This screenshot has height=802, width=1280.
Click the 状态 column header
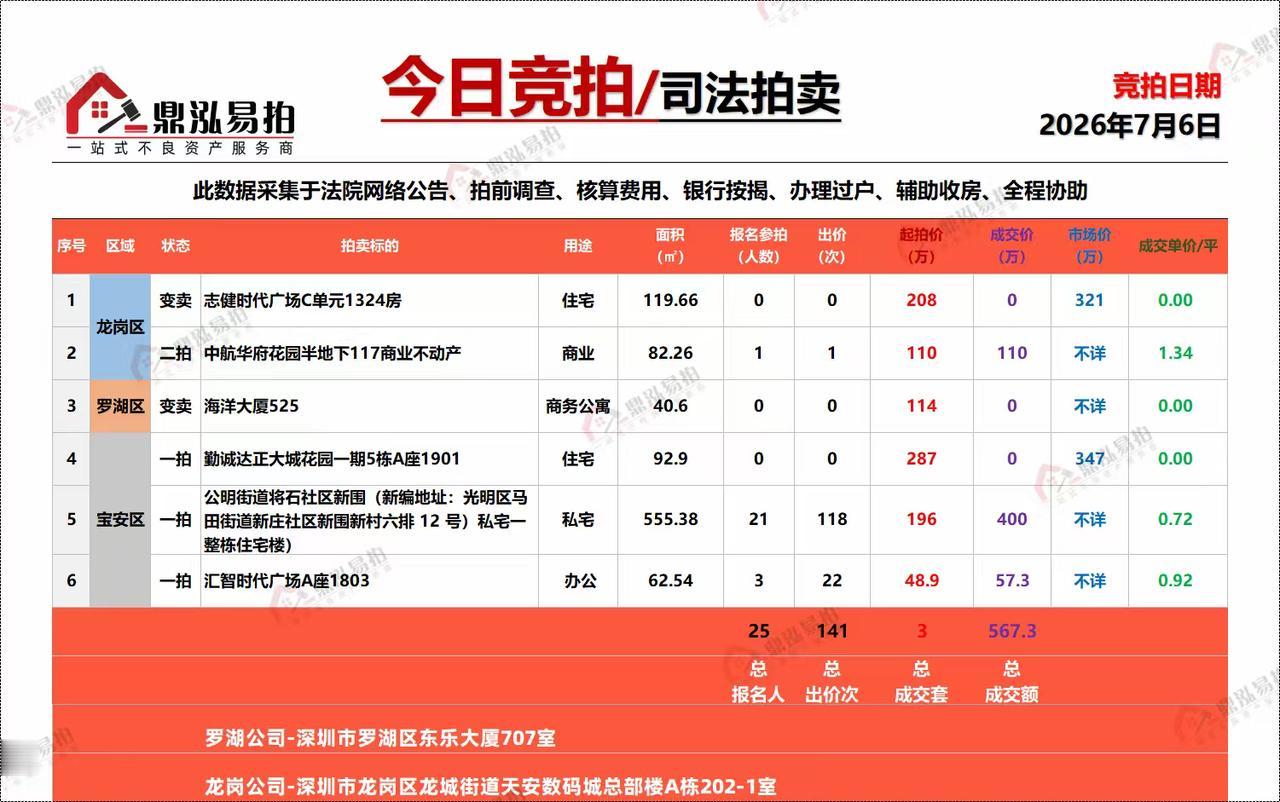point(175,246)
